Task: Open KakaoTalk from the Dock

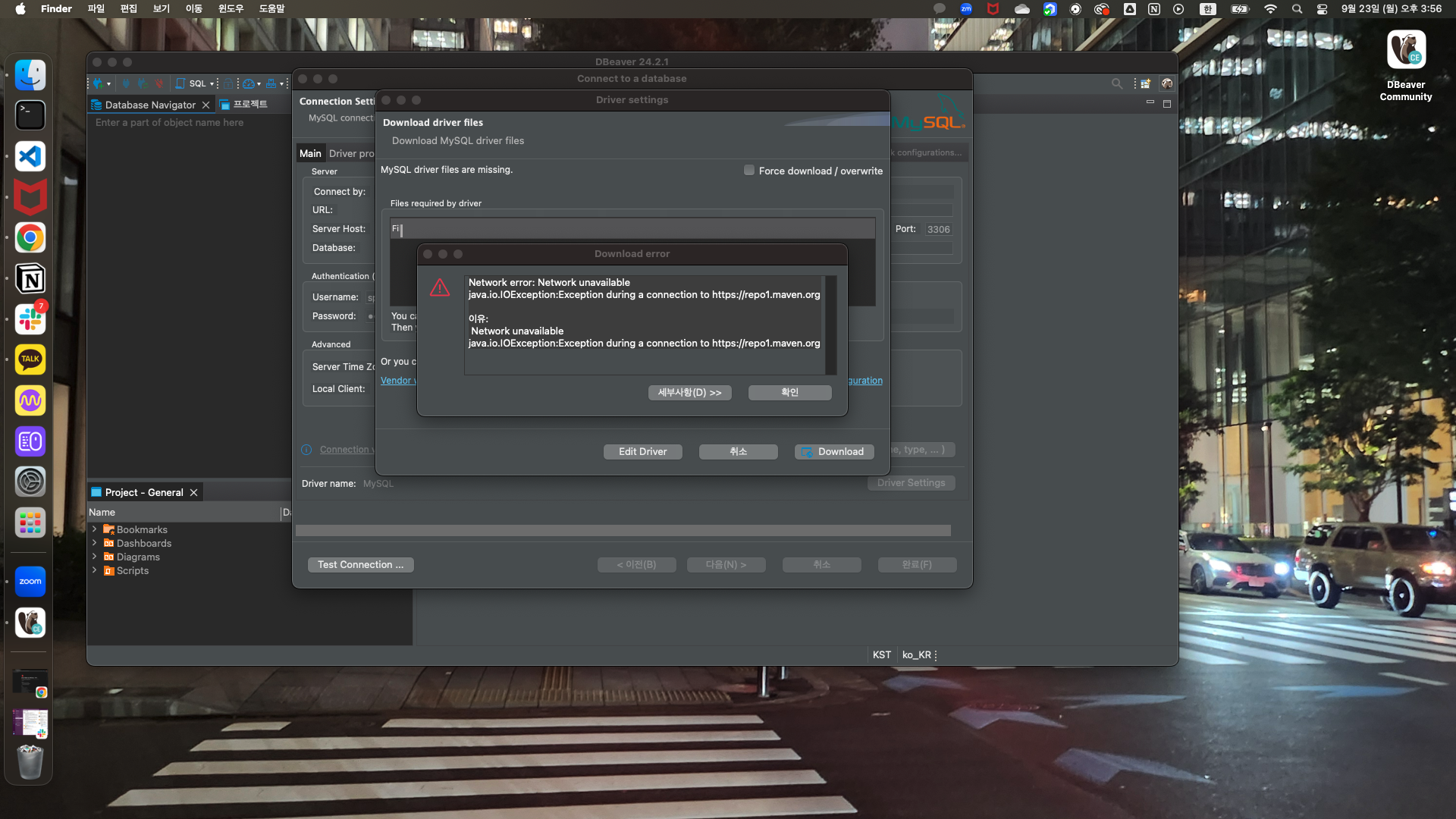Action: tap(30, 360)
